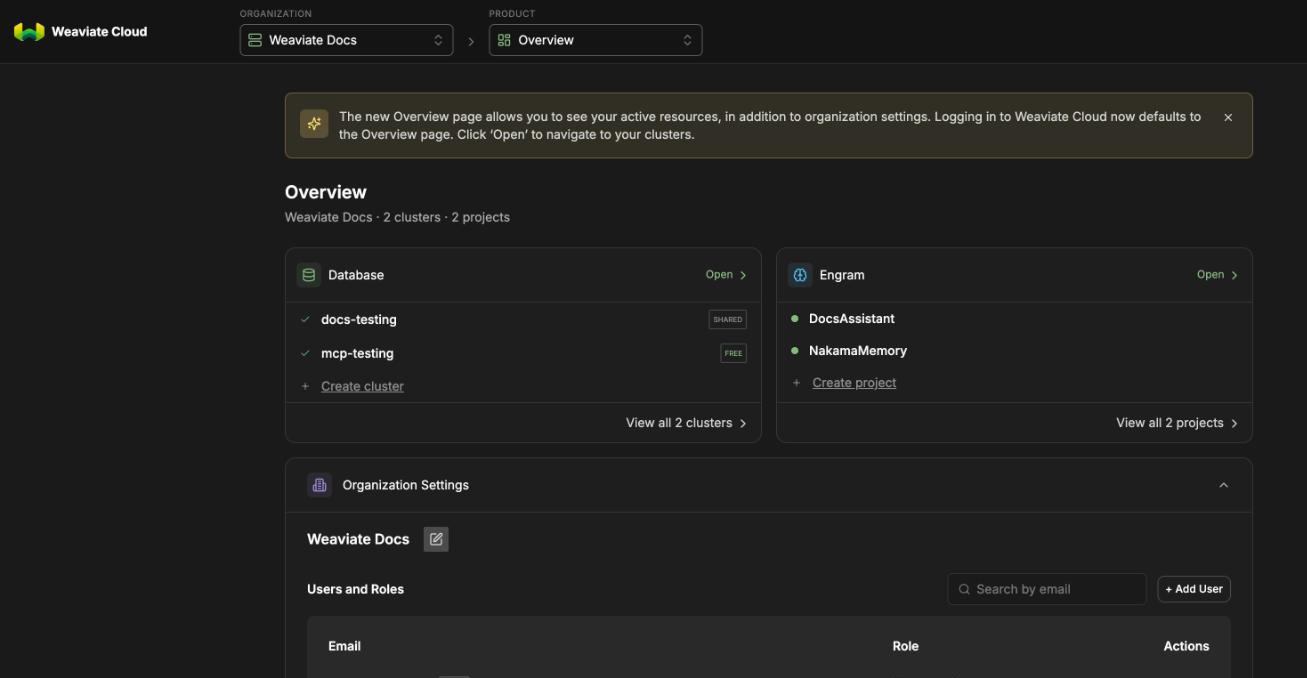Click the Overview page heading
Image resolution: width=1307 pixels, height=678 pixels.
pos(326,192)
